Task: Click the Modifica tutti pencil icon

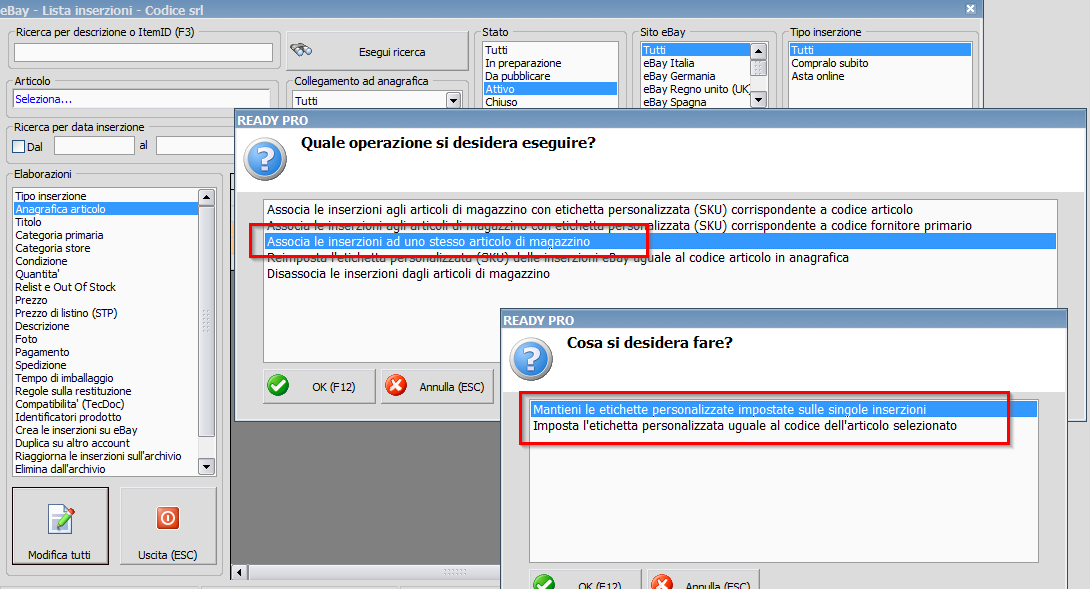Action: [x=60, y=519]
